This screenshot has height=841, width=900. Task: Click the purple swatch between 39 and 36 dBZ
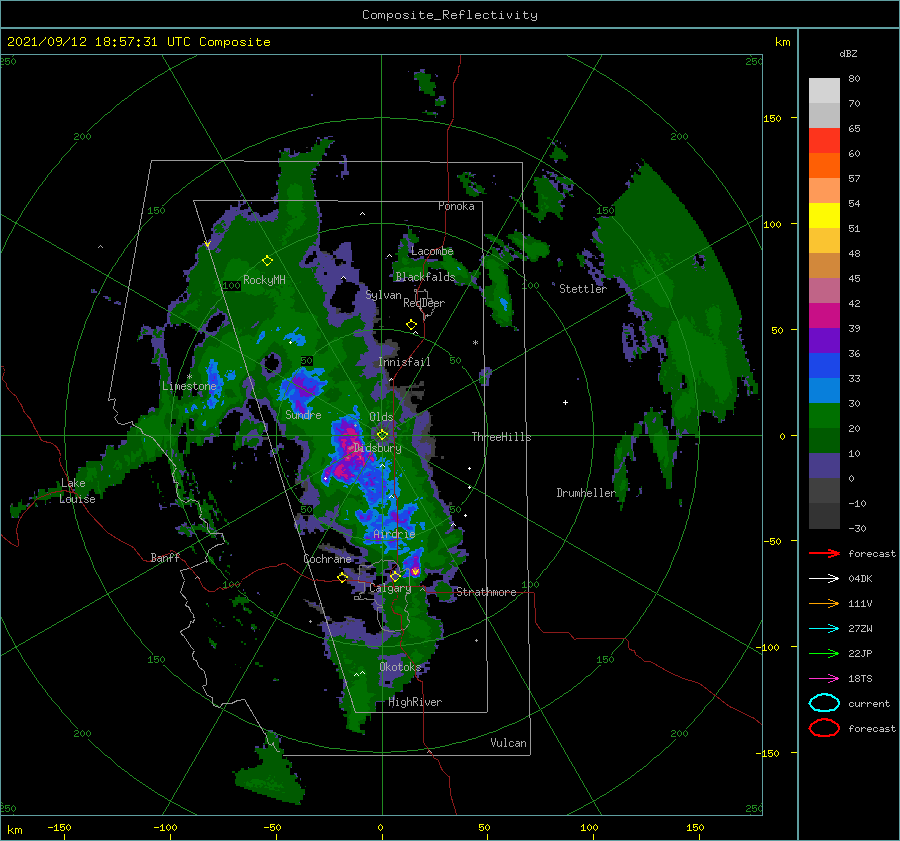pyautogui.click(x=824, y=341)
